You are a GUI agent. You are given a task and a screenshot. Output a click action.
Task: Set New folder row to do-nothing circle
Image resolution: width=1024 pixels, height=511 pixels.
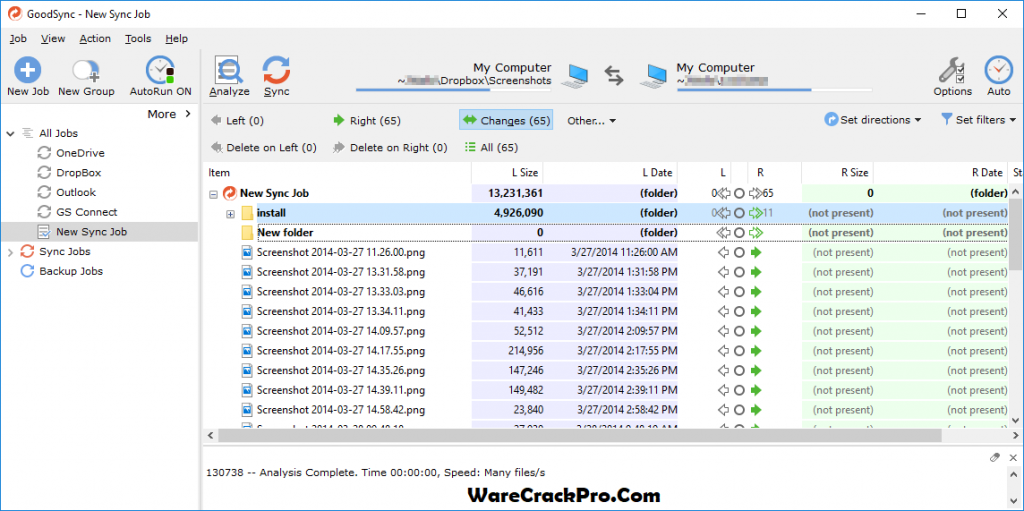[739, 233]
